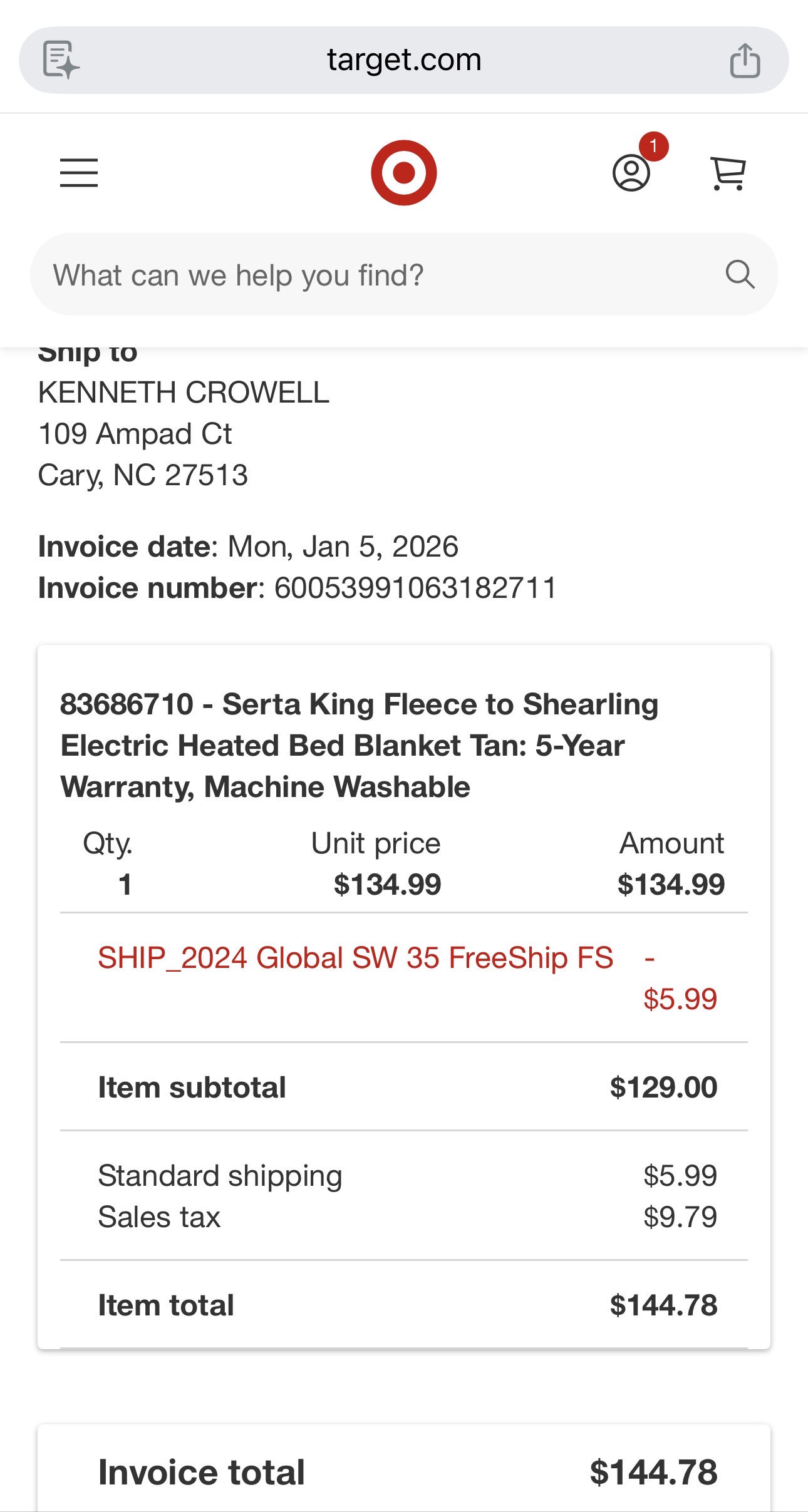The width and height of the screenshot is (808, 1512).
Task: Tap the Serta King Fleece blanket title
Action: click(360, 746)
